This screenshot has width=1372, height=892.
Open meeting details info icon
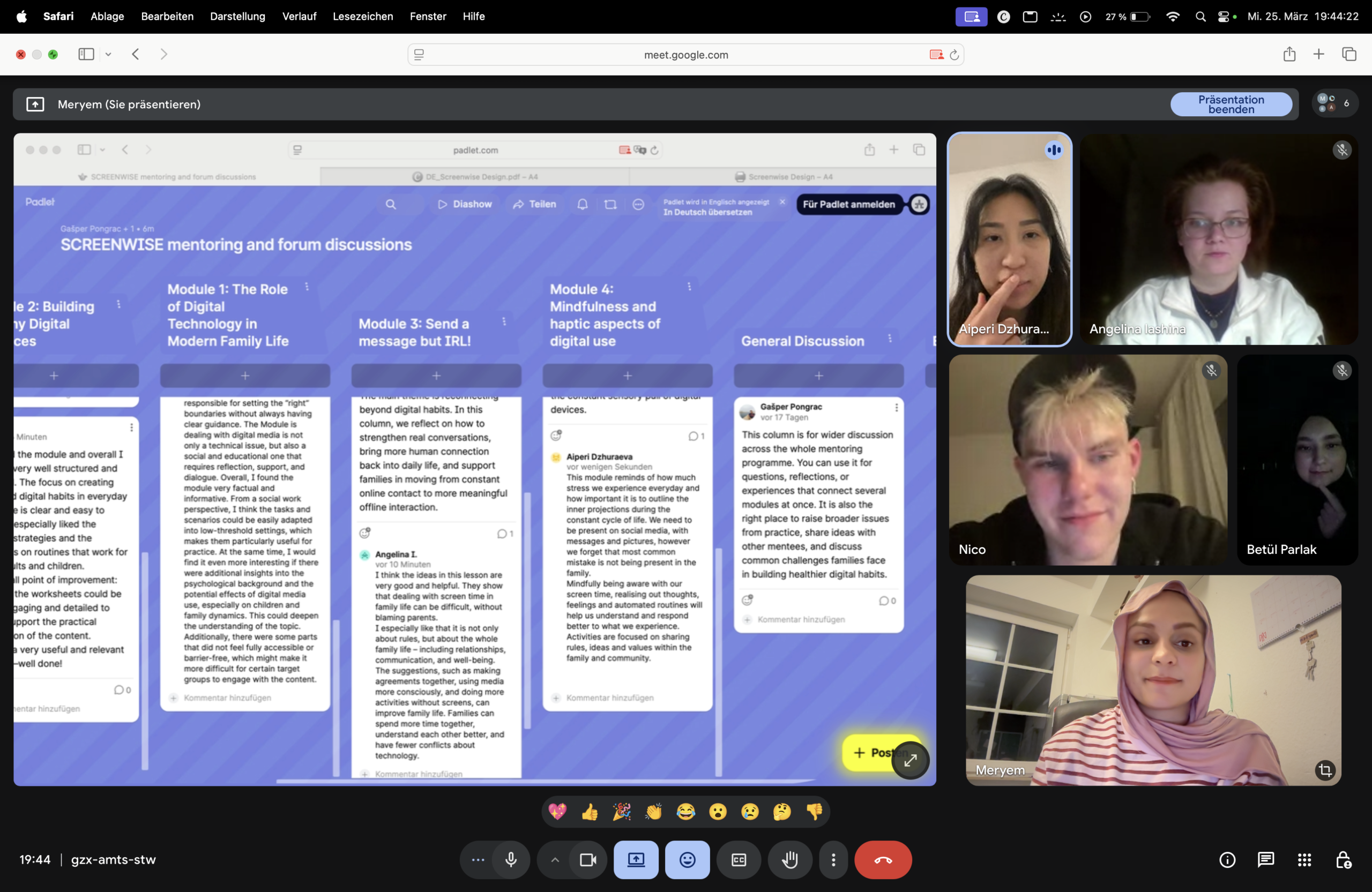pos(1227,860)
